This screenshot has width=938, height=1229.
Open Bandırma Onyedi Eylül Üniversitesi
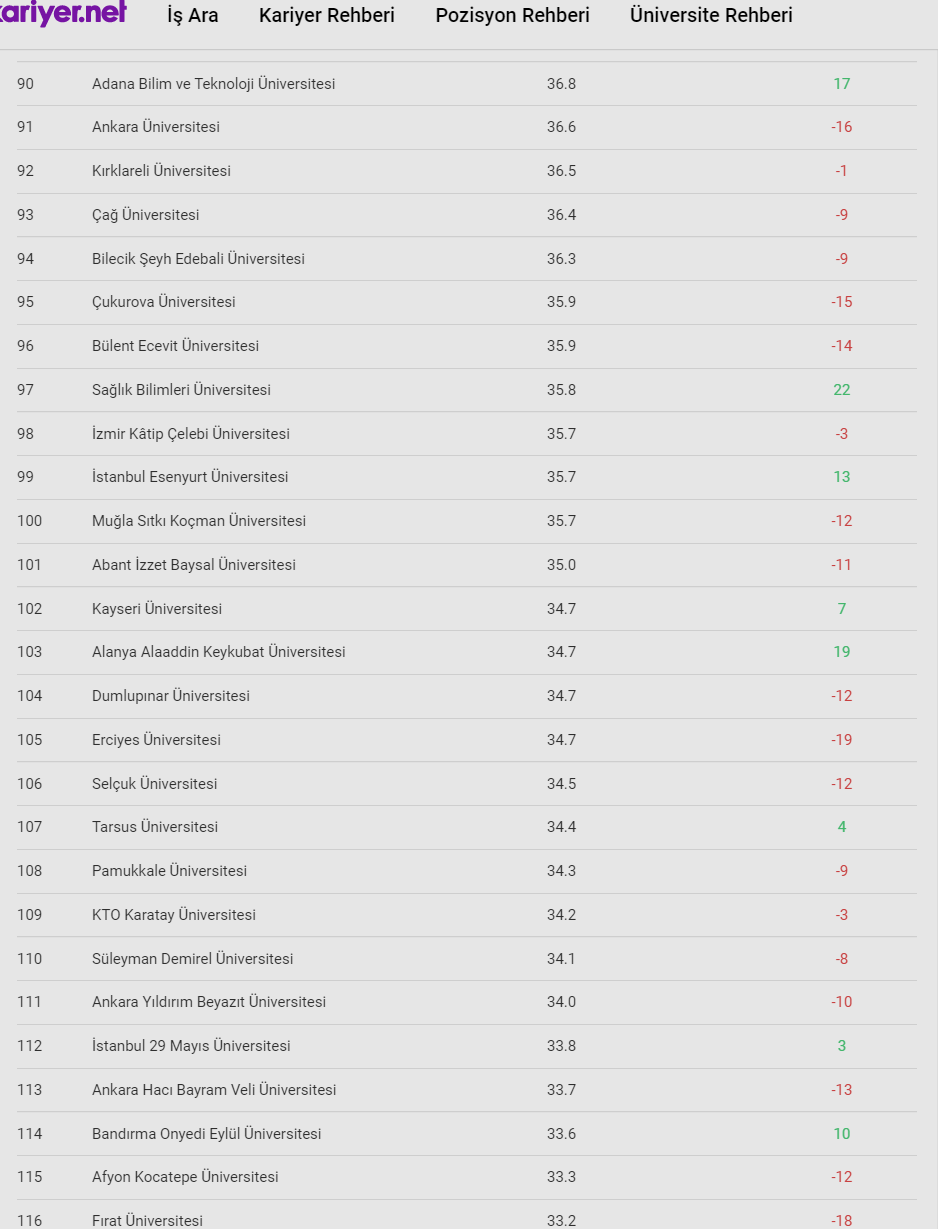(x=207, y=1134)
